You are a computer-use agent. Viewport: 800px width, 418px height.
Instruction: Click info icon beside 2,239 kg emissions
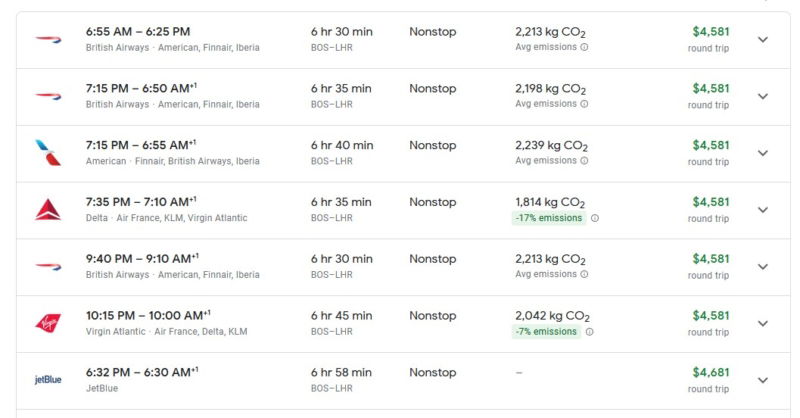(x=584, y=161)
